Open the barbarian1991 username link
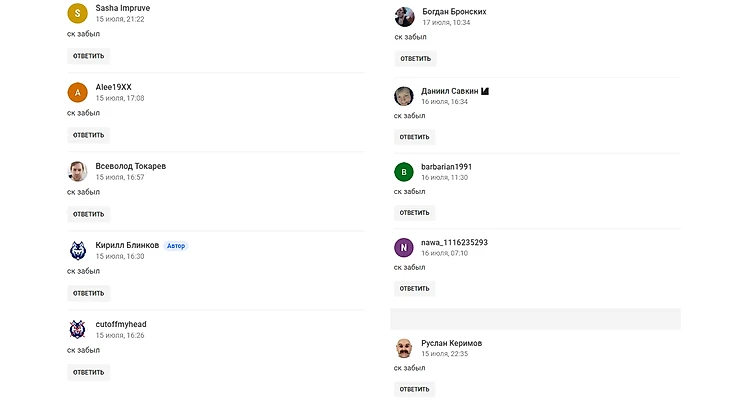 point(446,167)
